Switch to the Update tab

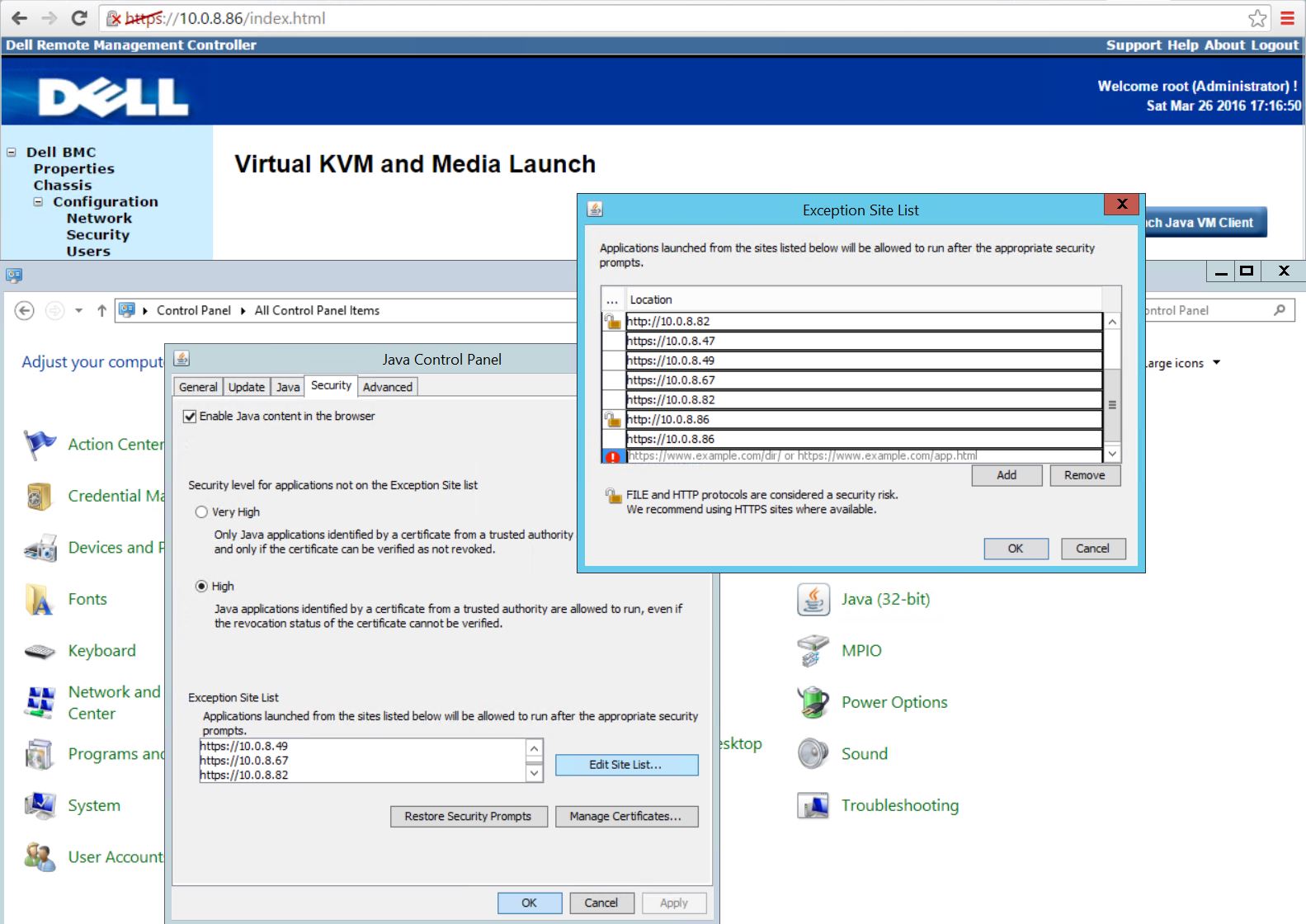(x=246, y=387)
